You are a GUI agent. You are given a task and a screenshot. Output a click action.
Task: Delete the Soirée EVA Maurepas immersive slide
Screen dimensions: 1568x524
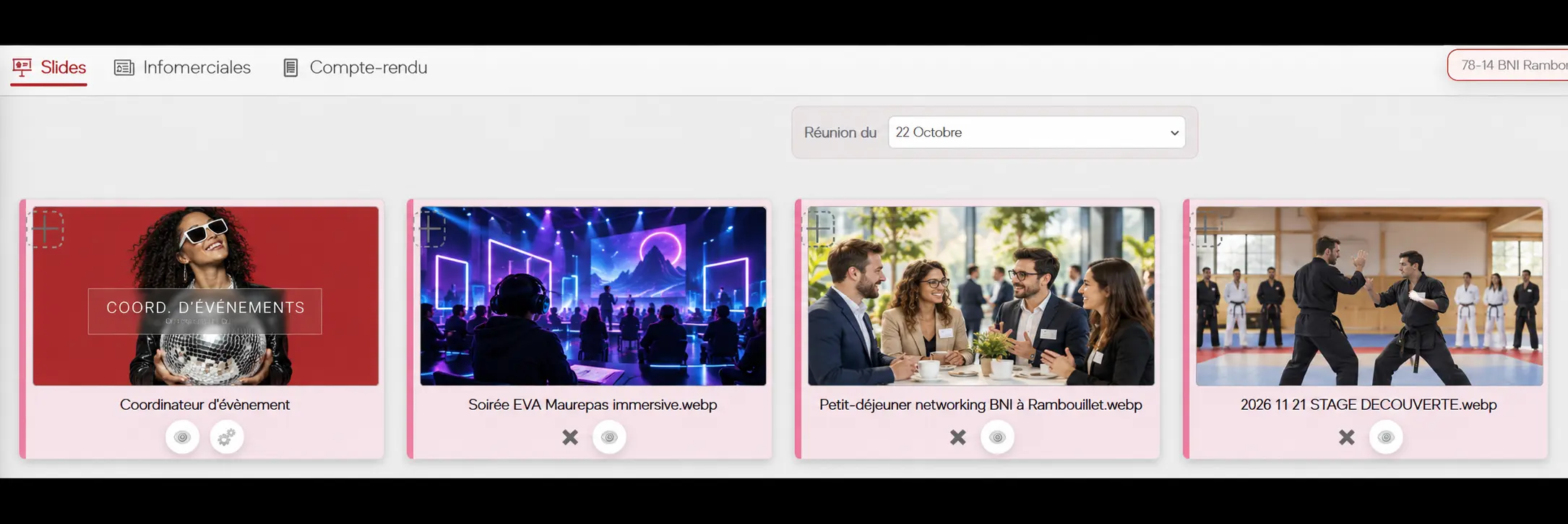click(x=570, y=437)
